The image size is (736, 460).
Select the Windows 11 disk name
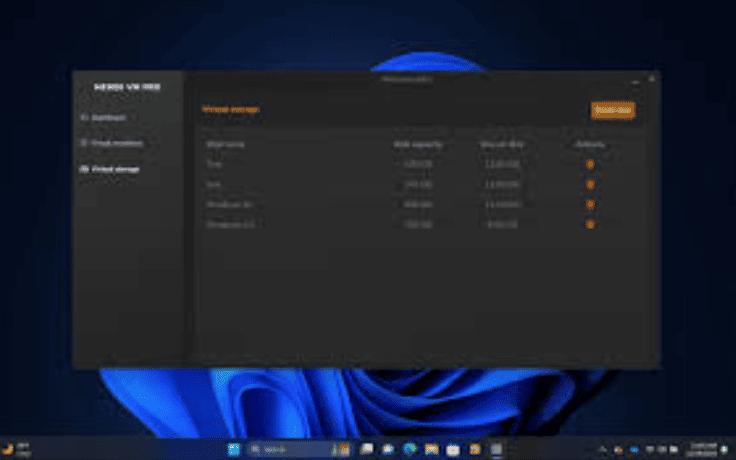click(230, 224)
